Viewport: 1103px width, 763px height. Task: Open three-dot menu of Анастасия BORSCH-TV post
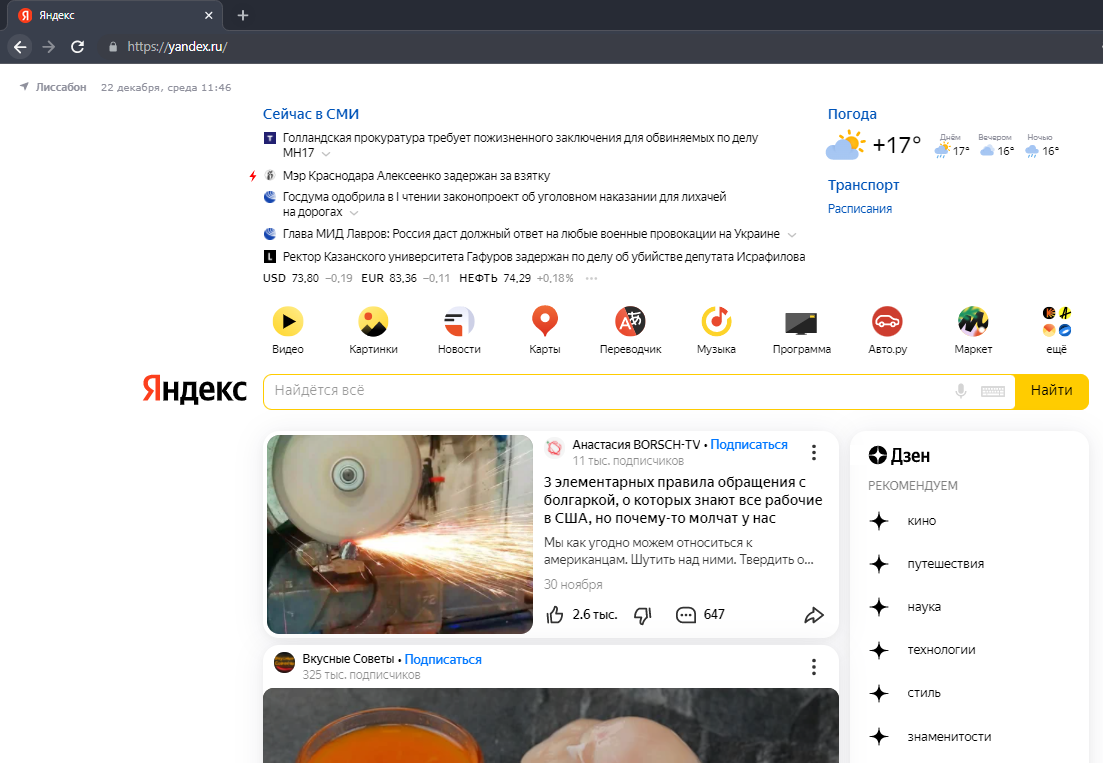tap(814, 452)
